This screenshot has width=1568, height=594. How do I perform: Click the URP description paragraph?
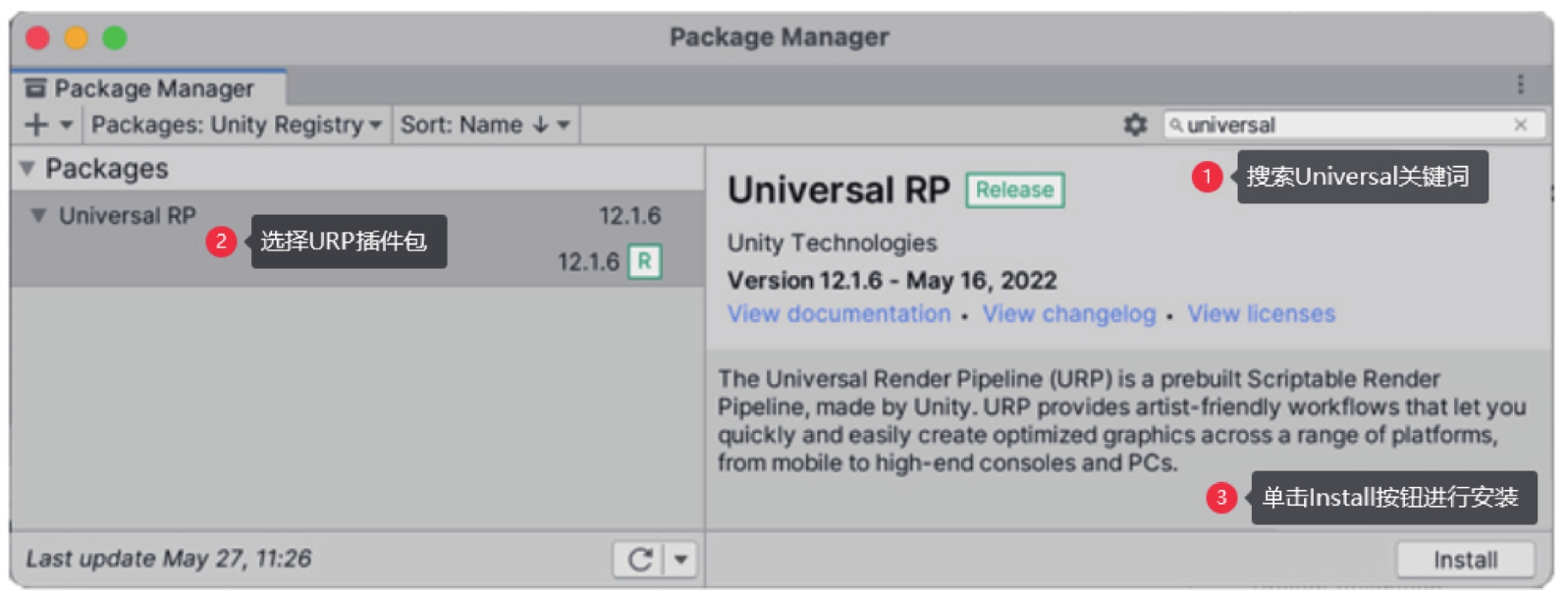click(1121, 420)
